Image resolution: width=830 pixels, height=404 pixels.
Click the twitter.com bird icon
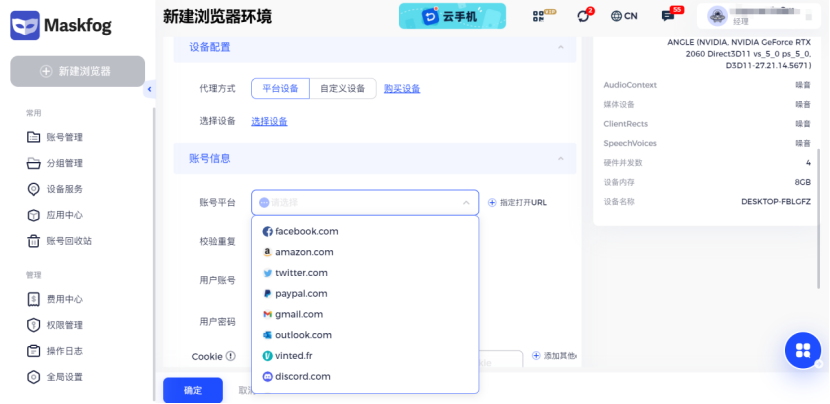coord(267,273)
